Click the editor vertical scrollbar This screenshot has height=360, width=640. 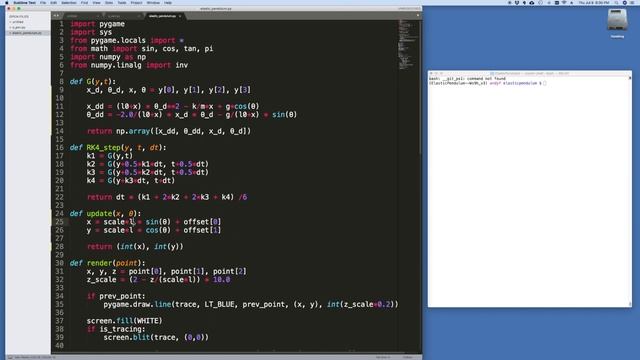[x=420, y=86]
